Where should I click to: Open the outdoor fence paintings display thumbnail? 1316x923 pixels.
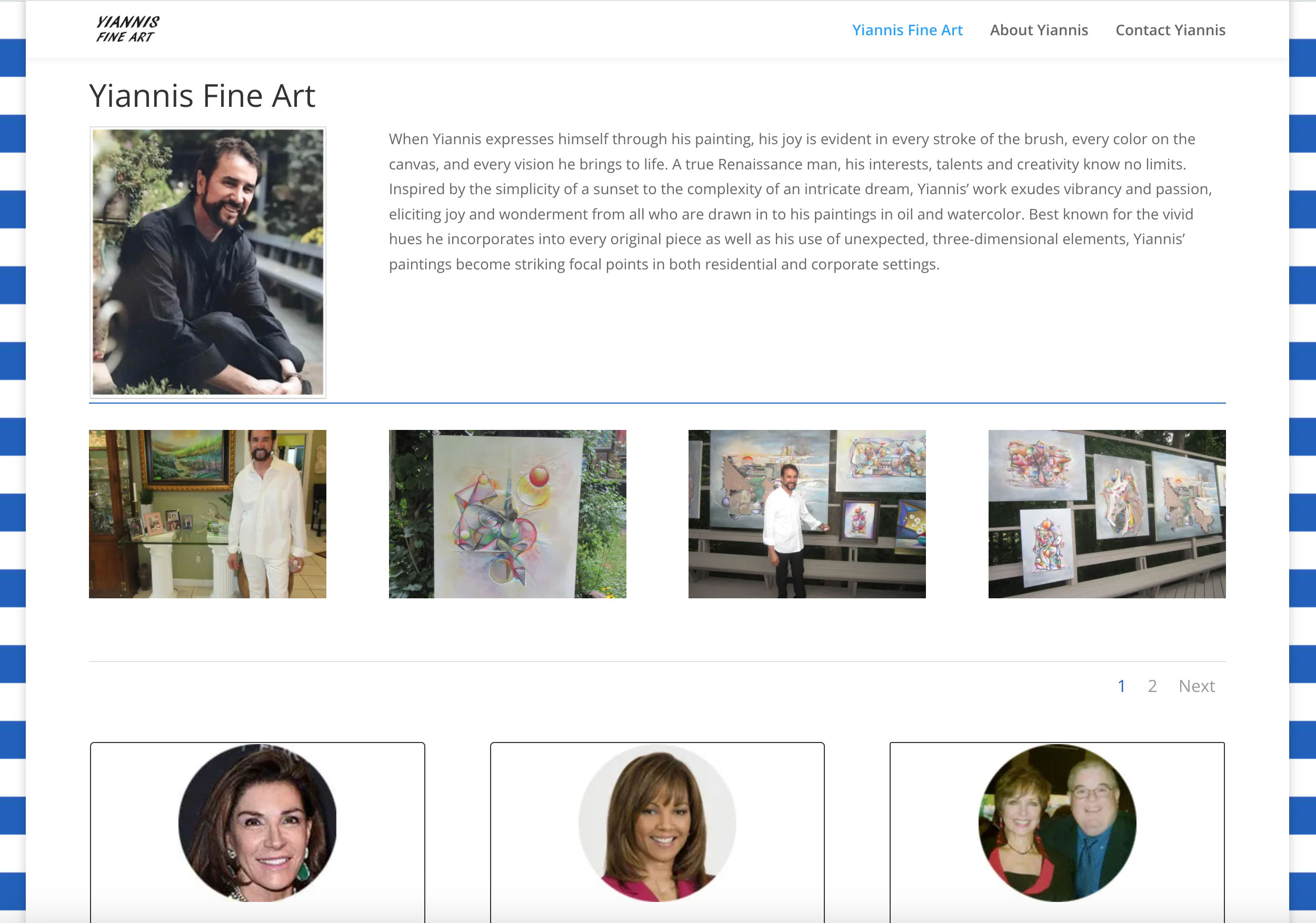coord(1106,514)
